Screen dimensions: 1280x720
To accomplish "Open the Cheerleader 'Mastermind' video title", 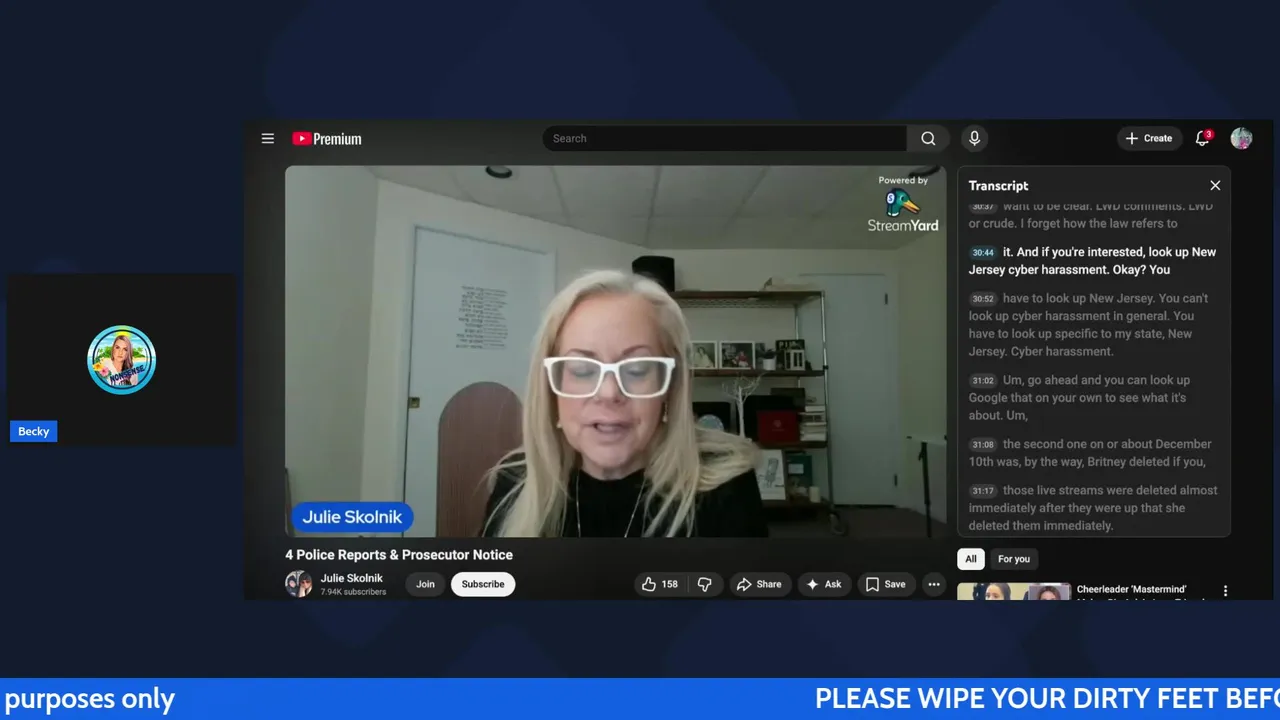I will click(x=1131, y=590).
